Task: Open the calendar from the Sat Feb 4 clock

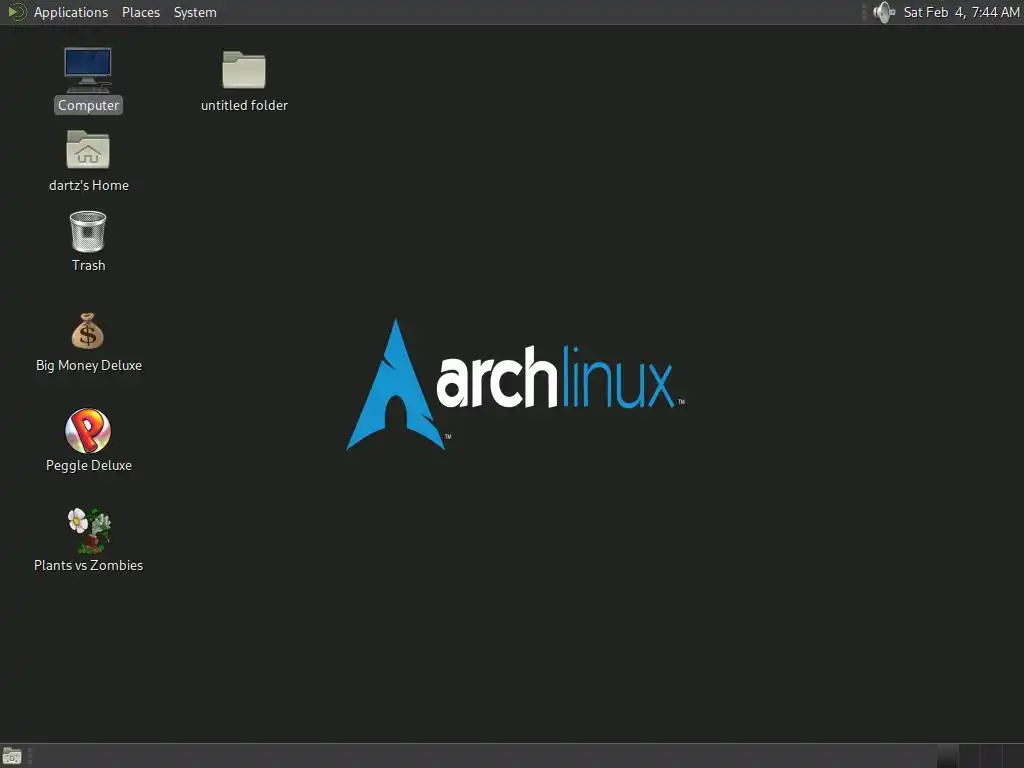Action: (x=961, y=12)
